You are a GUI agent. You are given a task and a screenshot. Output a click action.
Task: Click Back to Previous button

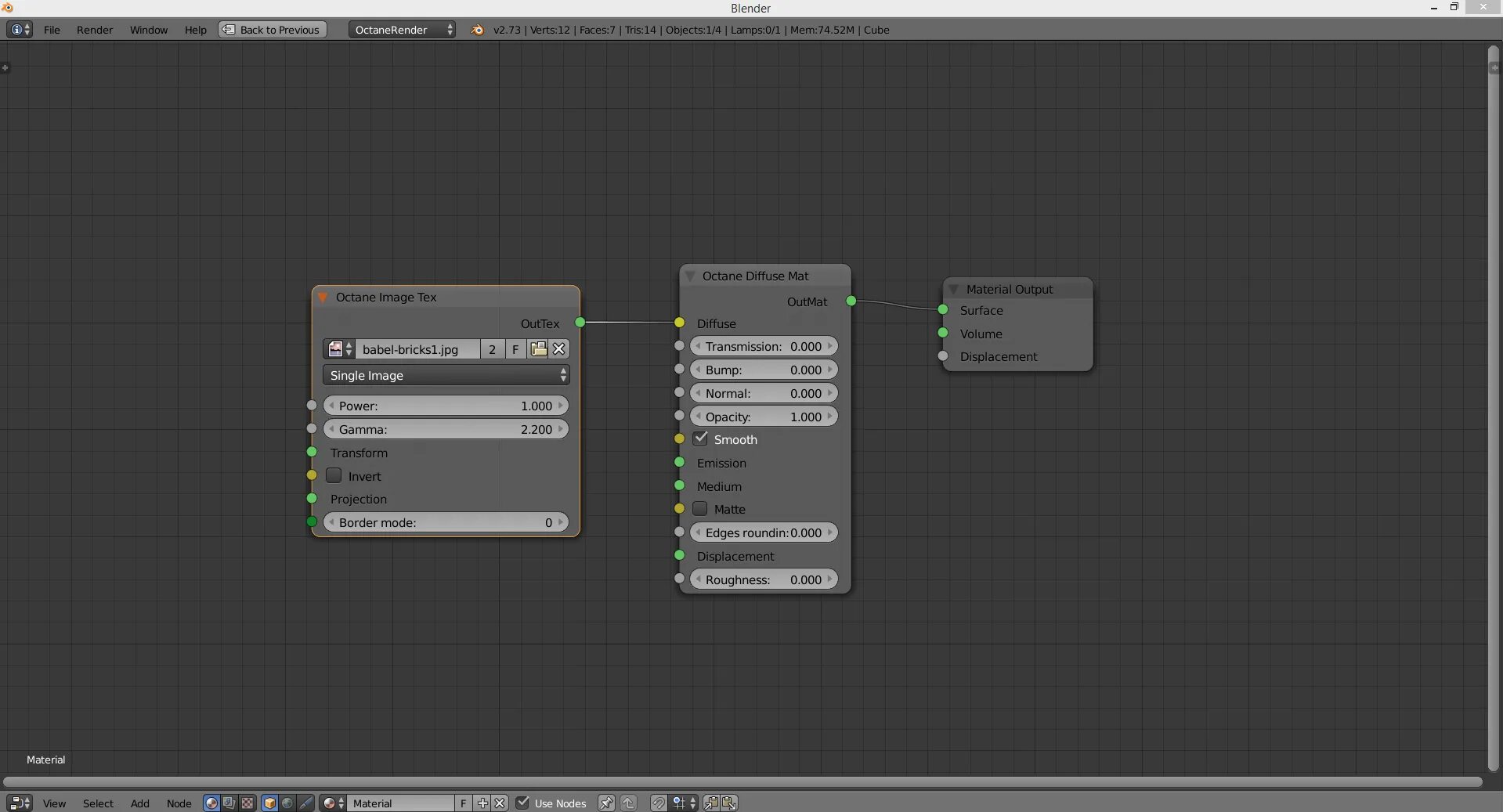273,30
